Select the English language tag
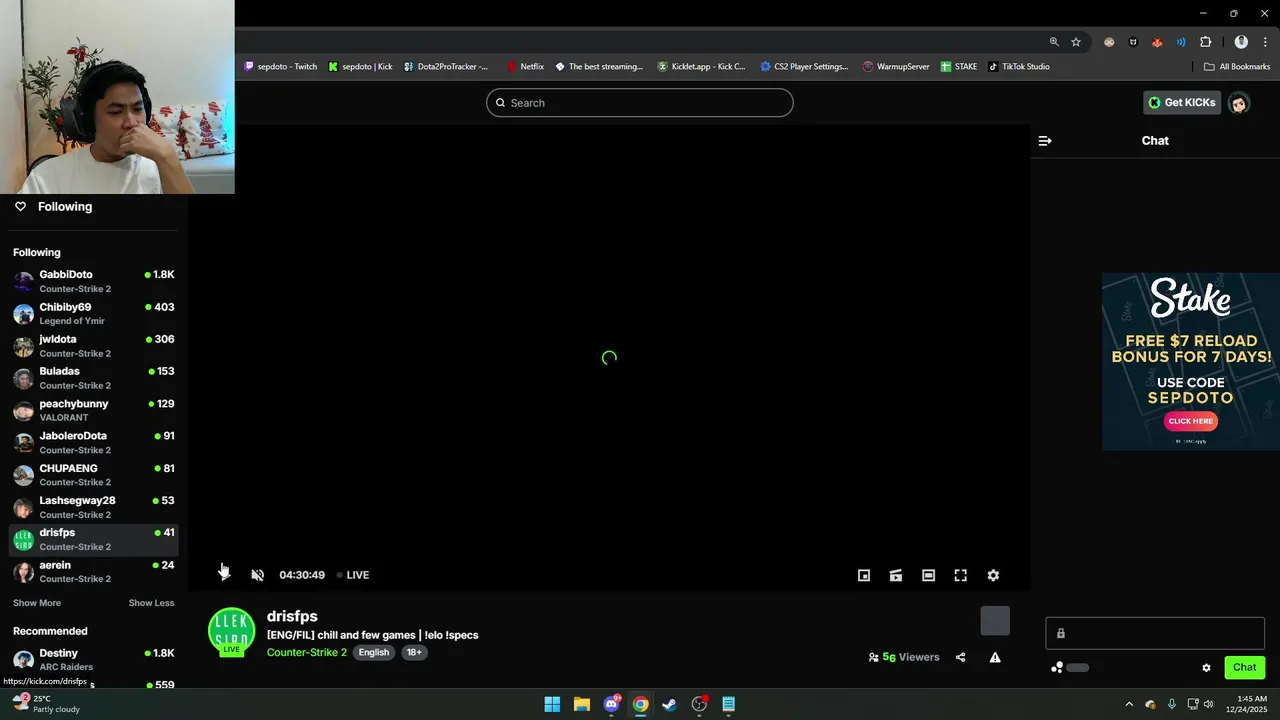Screen dimensions: 1280x720 [x=374, y=652]
